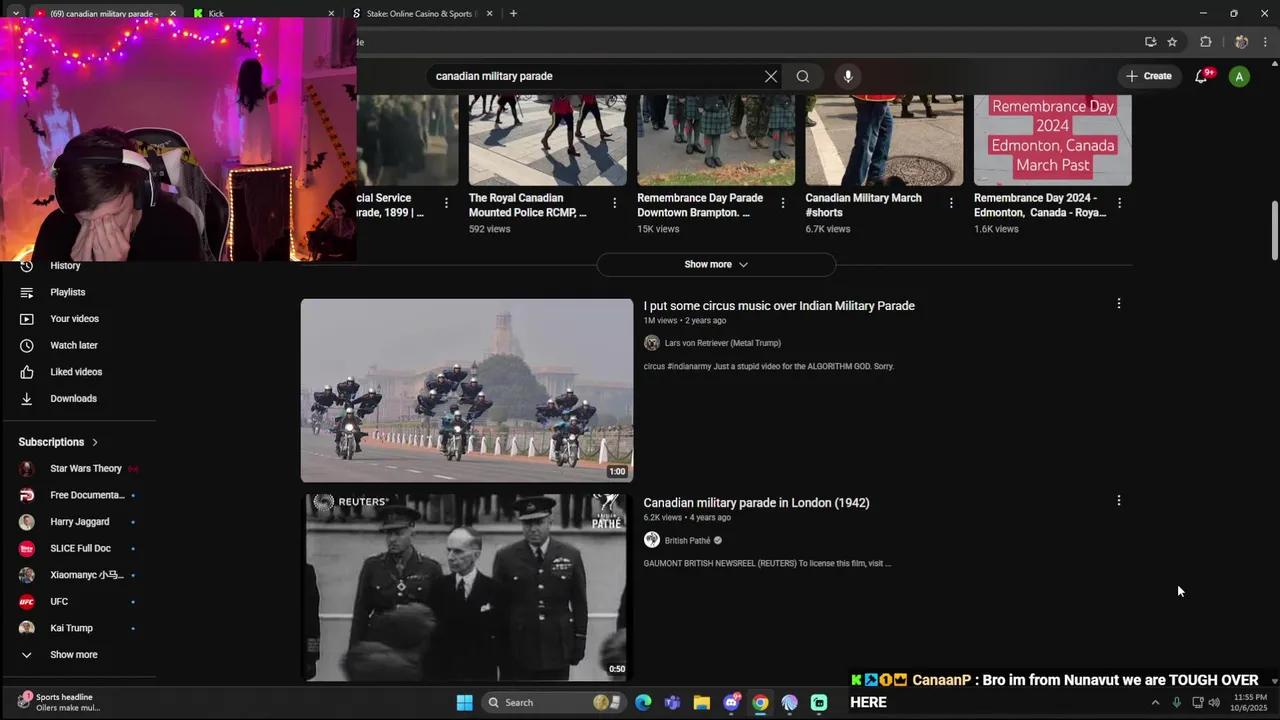
Task: Open Liked videos in sidebar
Action: [78, 372]
